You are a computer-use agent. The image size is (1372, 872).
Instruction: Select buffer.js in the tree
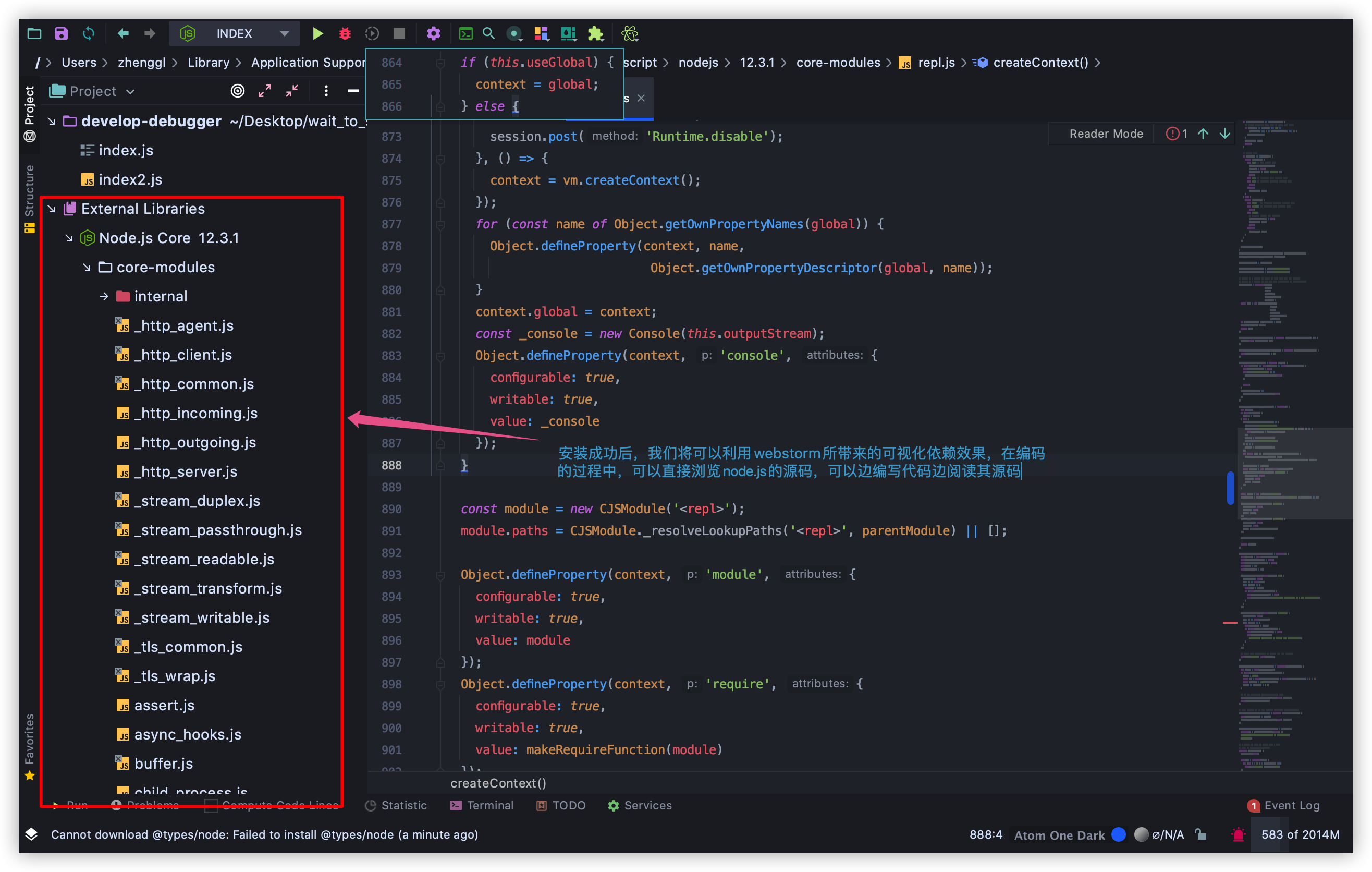164,764
